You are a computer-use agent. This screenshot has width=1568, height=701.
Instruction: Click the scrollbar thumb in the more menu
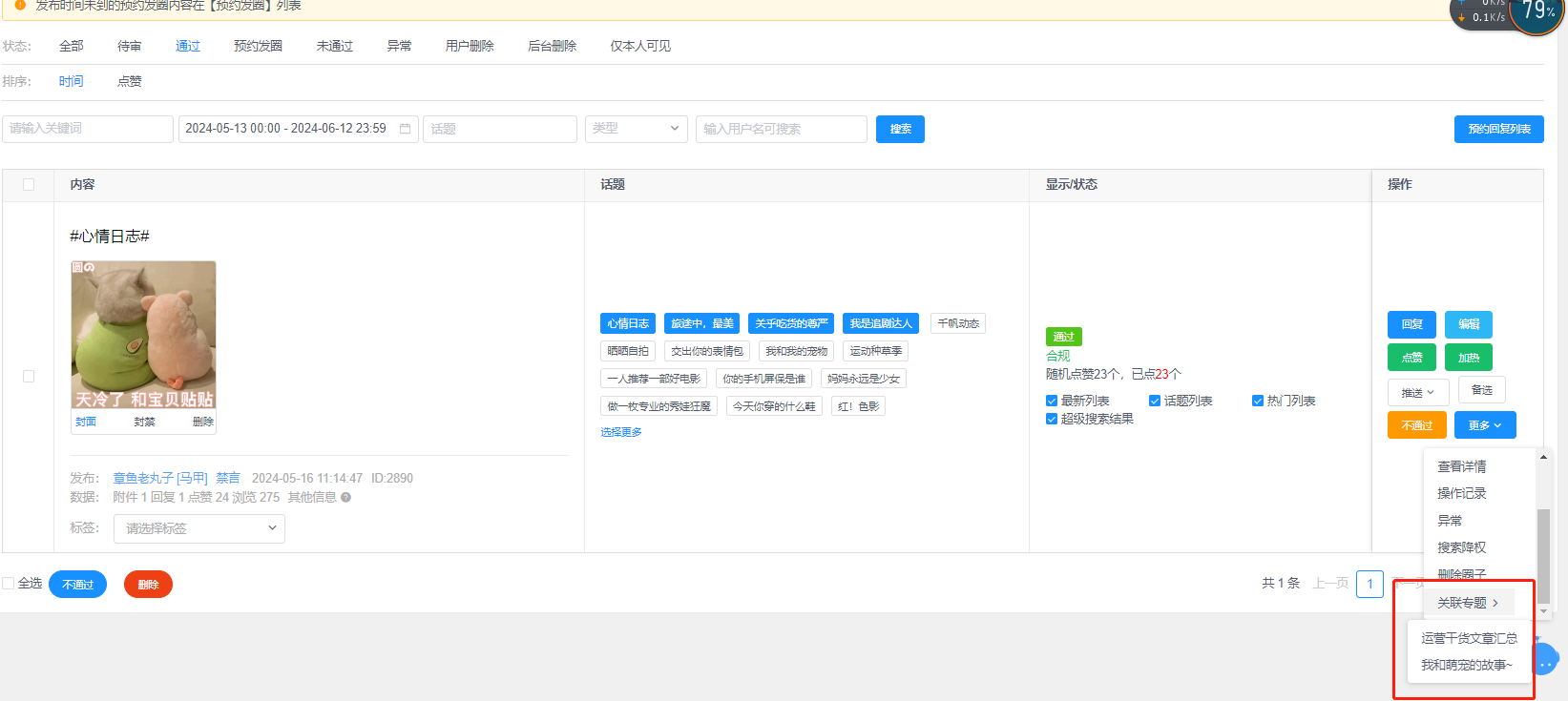(x=1543, y=556)
